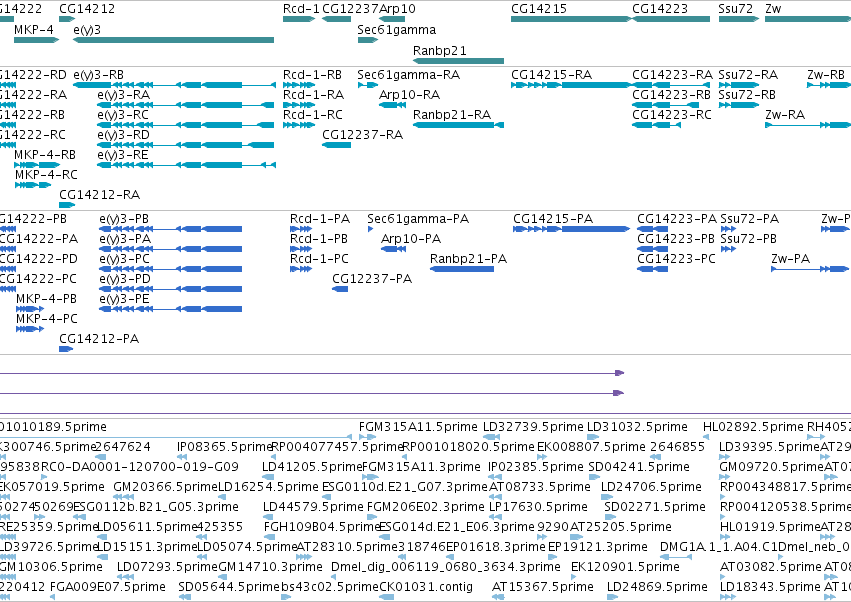This screenshot has width=851, height=602.
Task: Click the CG14223-PC protein label
Action: tap(676, 259)
